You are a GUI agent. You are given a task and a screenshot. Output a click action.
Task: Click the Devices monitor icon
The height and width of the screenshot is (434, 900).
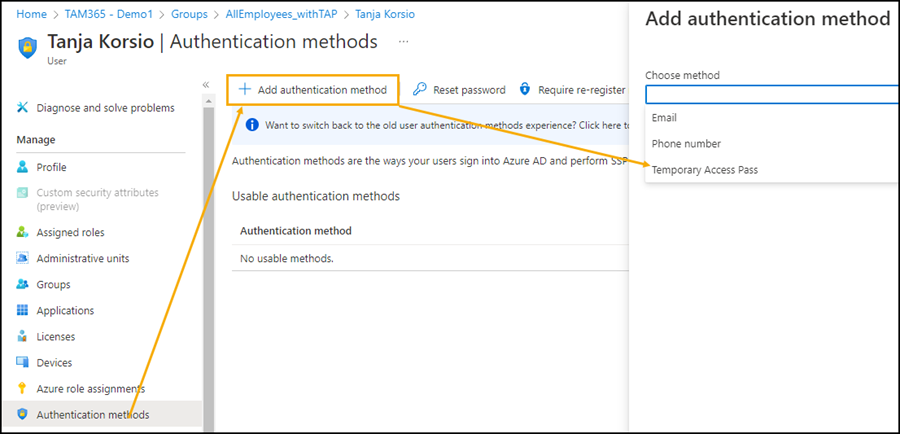22,362
